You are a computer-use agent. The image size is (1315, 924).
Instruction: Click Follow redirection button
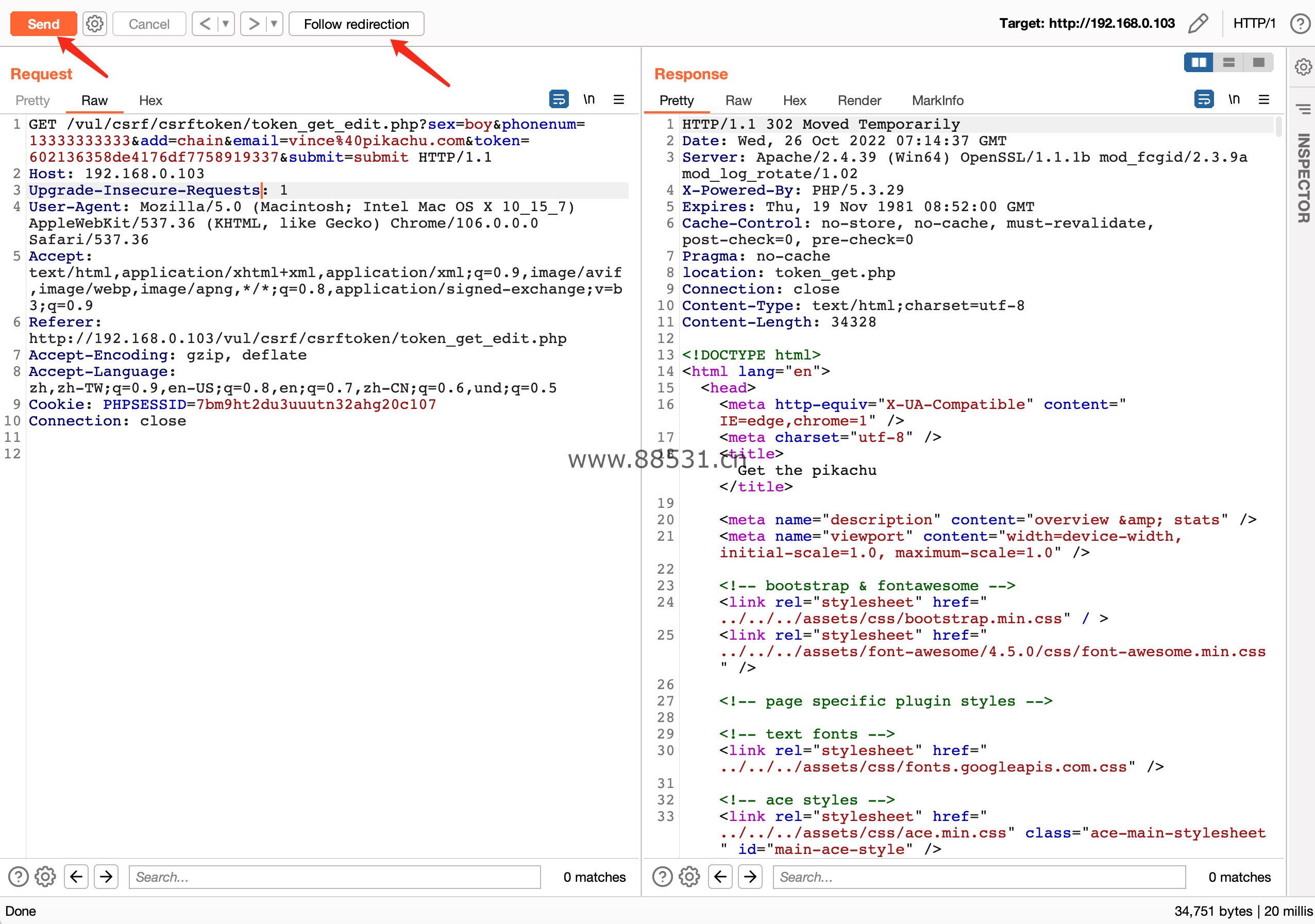pos(356,24)
